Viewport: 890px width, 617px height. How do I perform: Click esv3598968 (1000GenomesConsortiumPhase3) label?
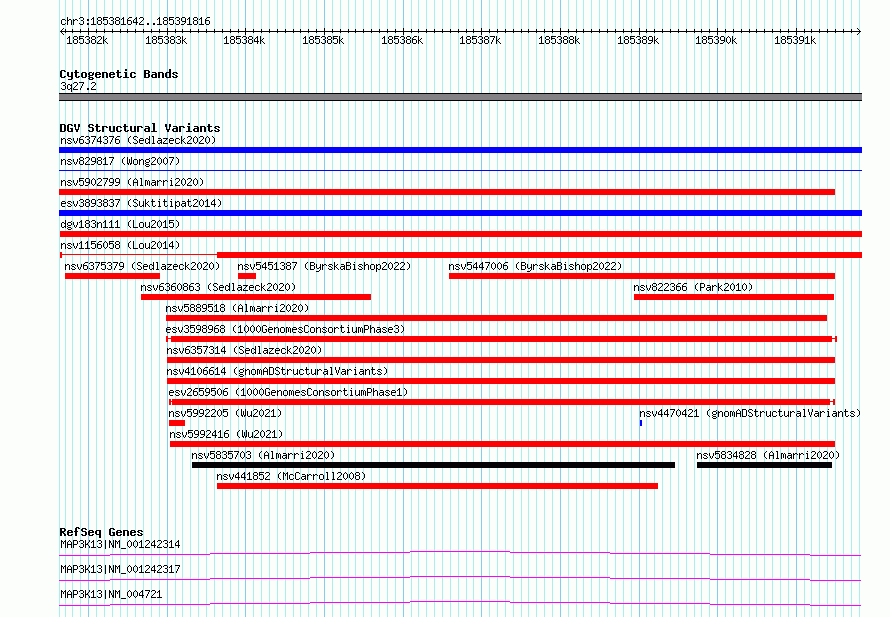point(286,329)
